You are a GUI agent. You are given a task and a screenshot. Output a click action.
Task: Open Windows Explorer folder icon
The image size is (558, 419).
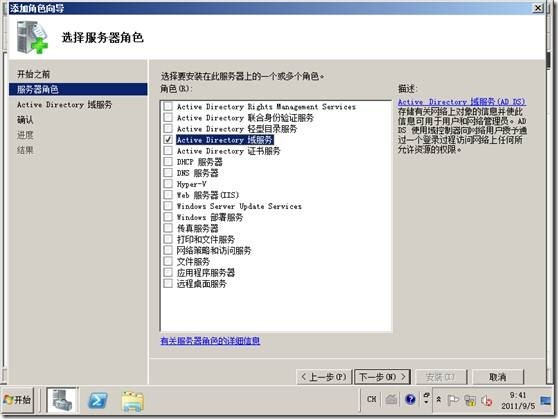(x=133, y=401)
